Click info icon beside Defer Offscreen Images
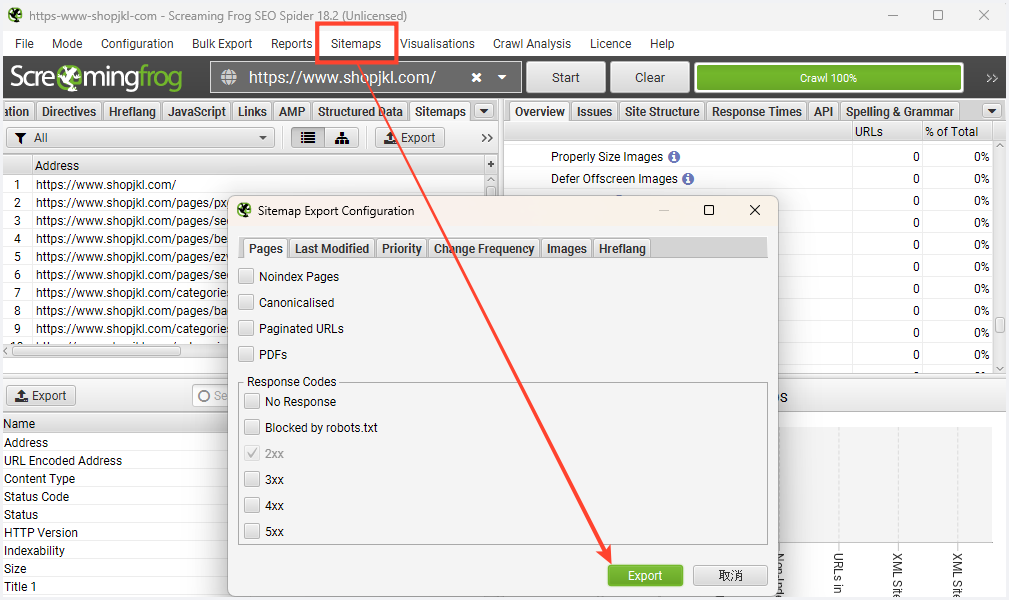 (x=688, y=179)
